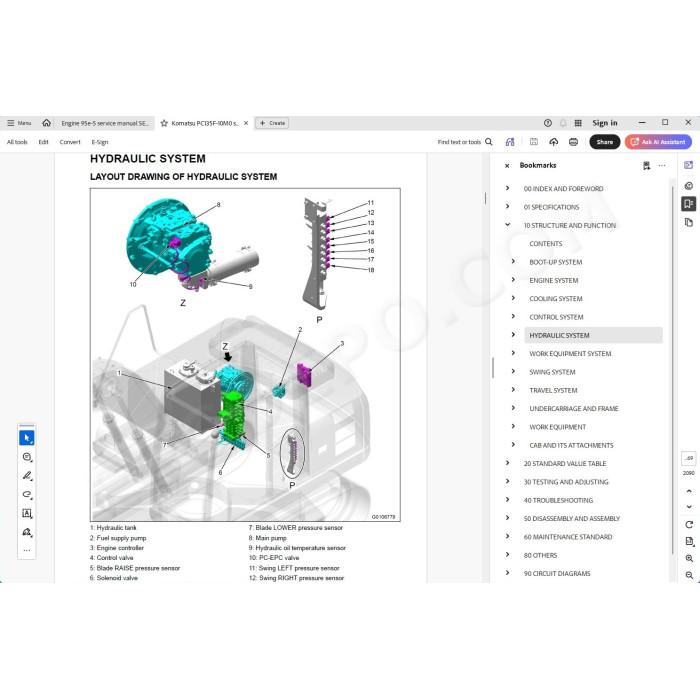Open the All tools menu
The width and height of the screenshot is (700, 700).
click(17, 142)
